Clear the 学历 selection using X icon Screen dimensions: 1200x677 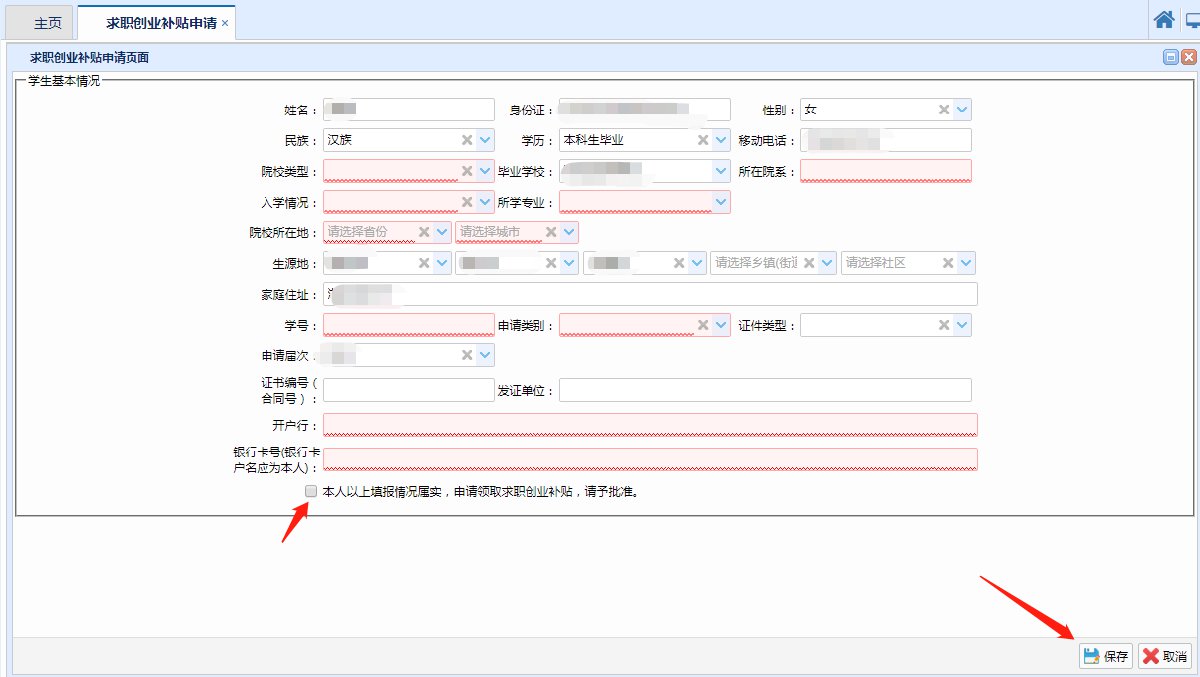pos(703,140)
